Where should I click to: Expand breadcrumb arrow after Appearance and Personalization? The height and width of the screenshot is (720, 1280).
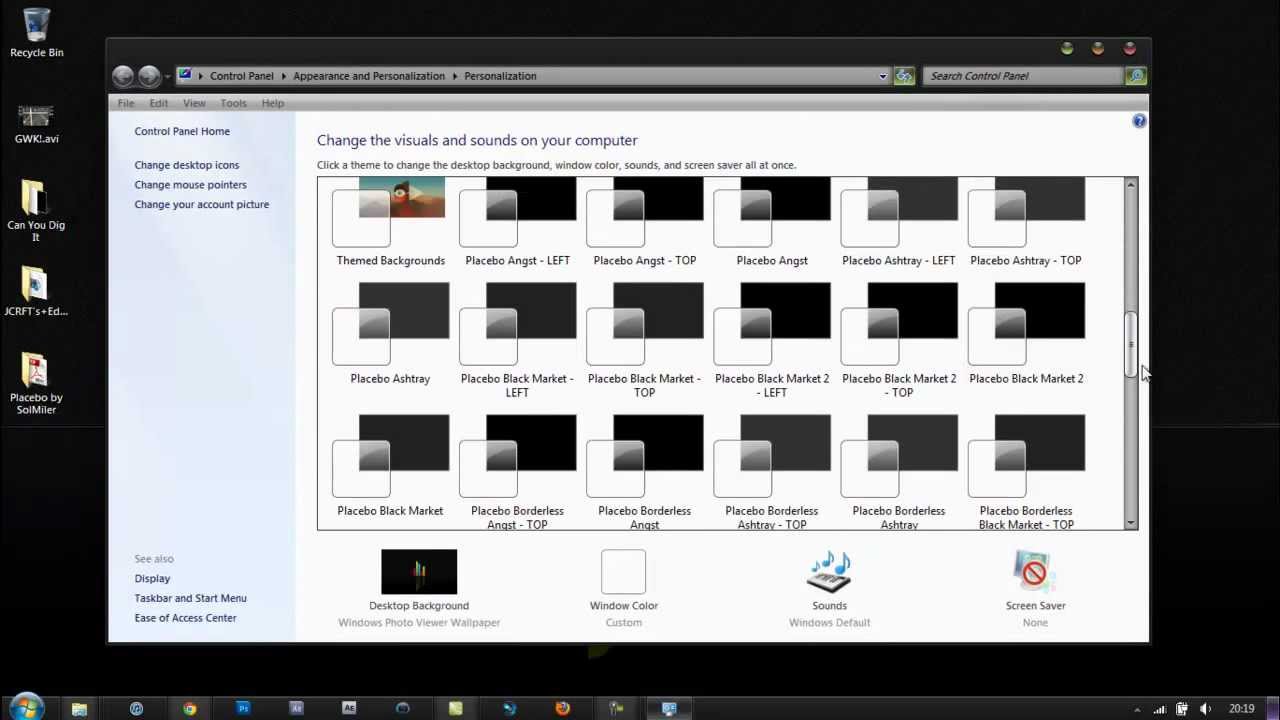pos(455,76)
